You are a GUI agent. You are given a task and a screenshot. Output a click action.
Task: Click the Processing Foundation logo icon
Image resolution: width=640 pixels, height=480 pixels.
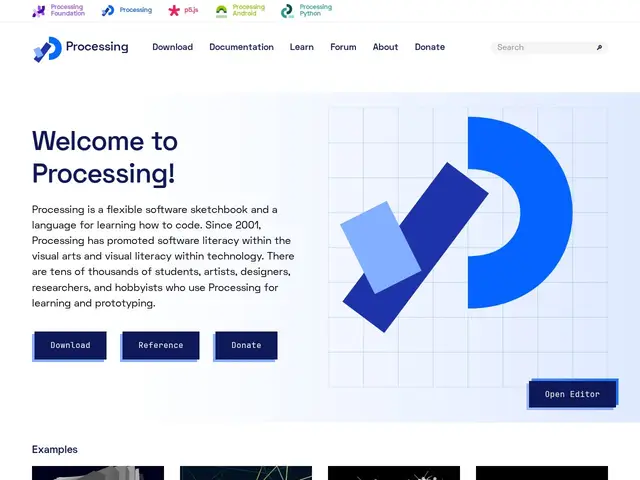[x=39, y=11]
